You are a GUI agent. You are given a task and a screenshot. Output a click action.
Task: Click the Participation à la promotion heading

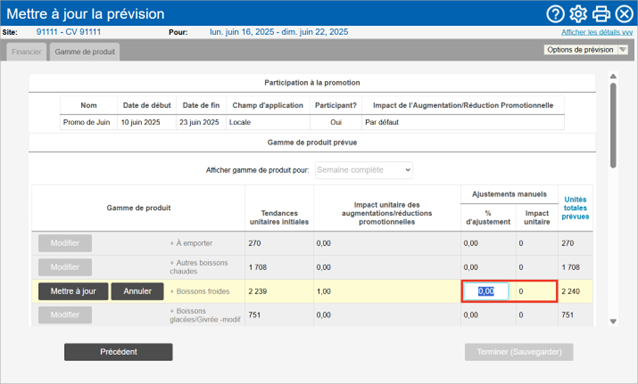point(312,83)
